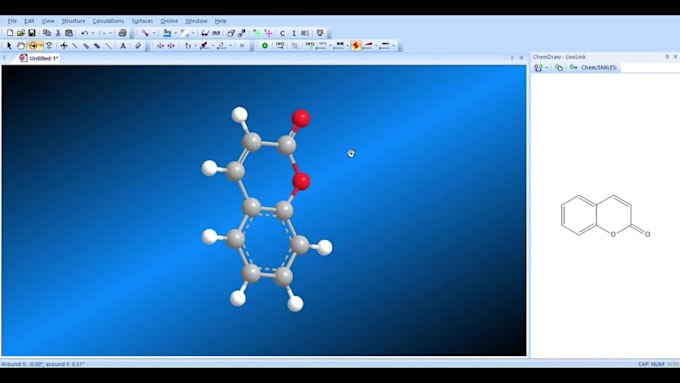Expand the dropdown after the lightning icon
680x383 pixels.
[376, 46]
